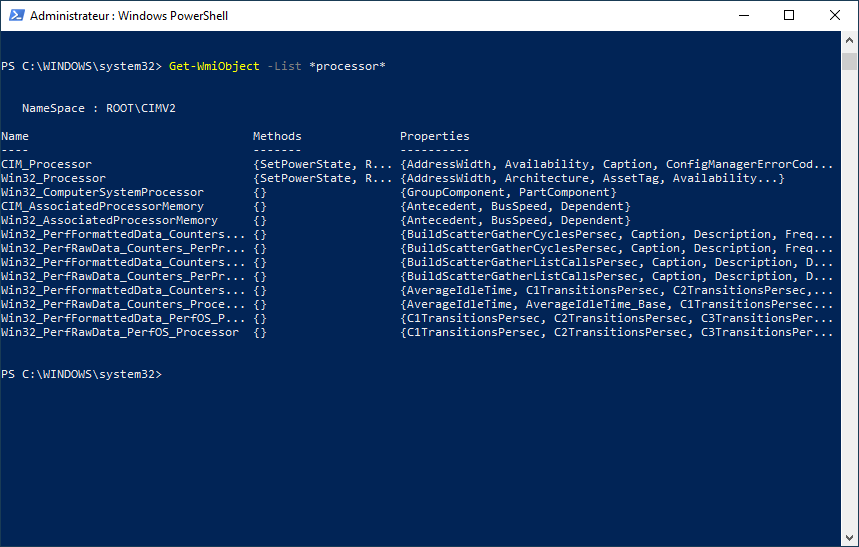Click the scrollbar down arrow

(849, 538)
